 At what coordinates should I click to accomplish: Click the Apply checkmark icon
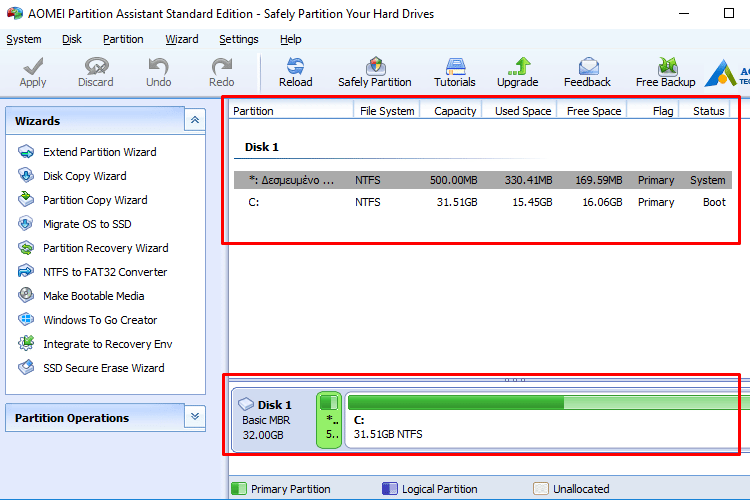[33, 66]
